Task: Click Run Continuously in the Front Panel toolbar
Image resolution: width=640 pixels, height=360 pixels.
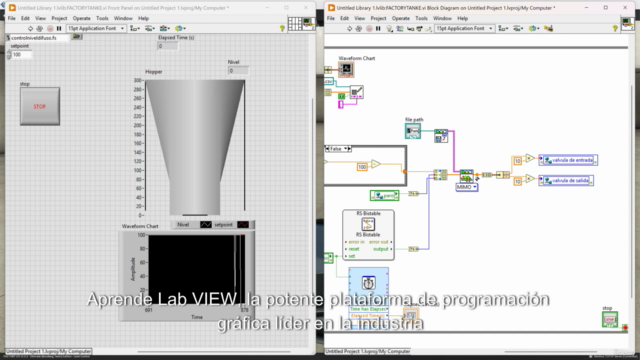Action: [x=40, y=29]
